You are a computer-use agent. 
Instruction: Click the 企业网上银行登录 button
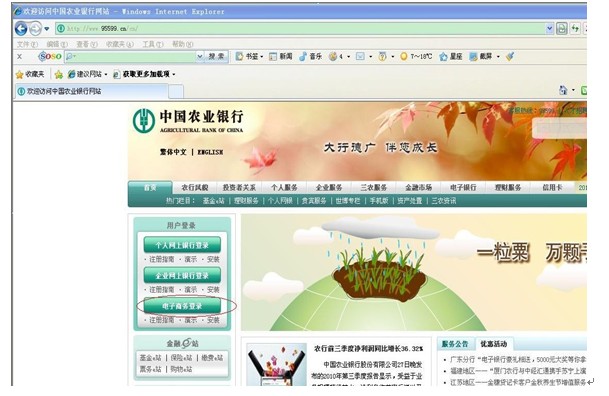[182, 275]
